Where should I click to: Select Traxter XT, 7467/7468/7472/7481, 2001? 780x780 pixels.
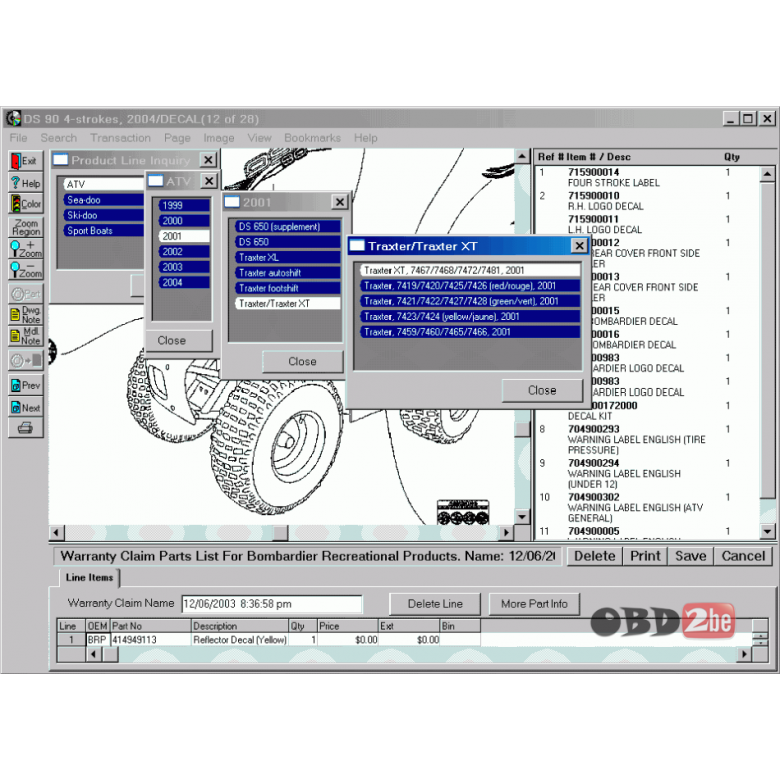[x=470, y=270]
